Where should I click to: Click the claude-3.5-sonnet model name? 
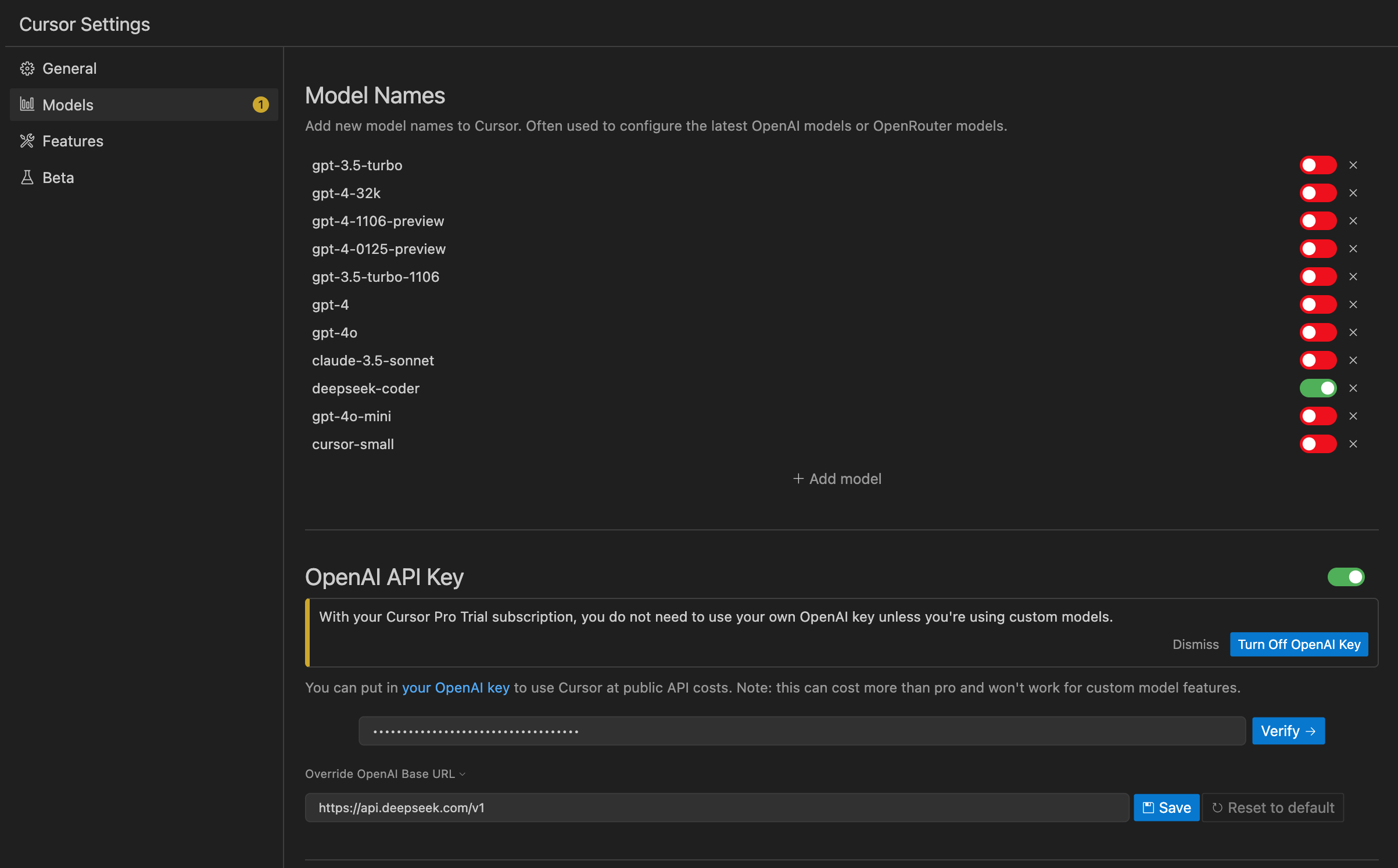coord(373,360)
